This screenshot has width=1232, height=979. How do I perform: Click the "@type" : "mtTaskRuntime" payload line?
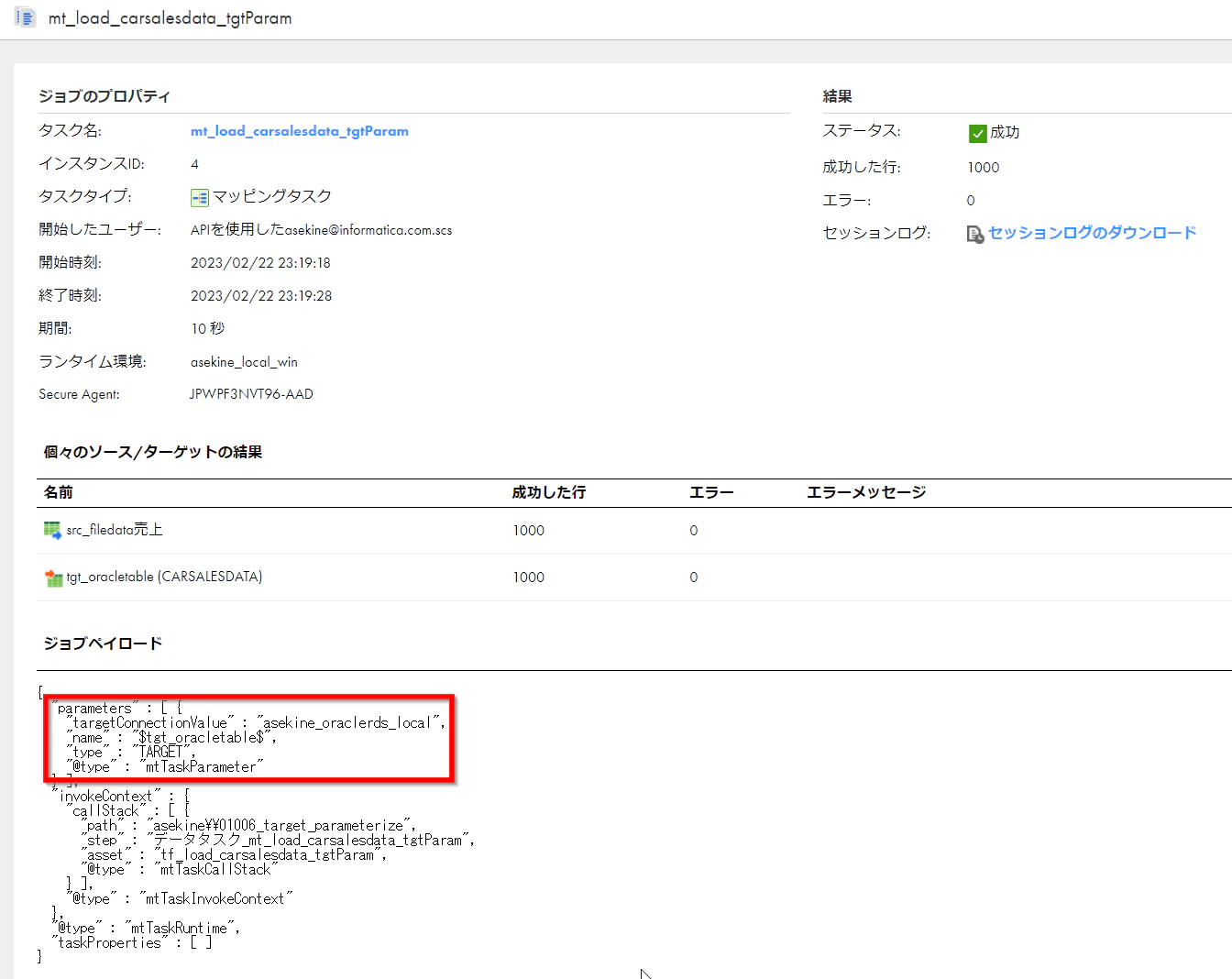pos(146,929)
